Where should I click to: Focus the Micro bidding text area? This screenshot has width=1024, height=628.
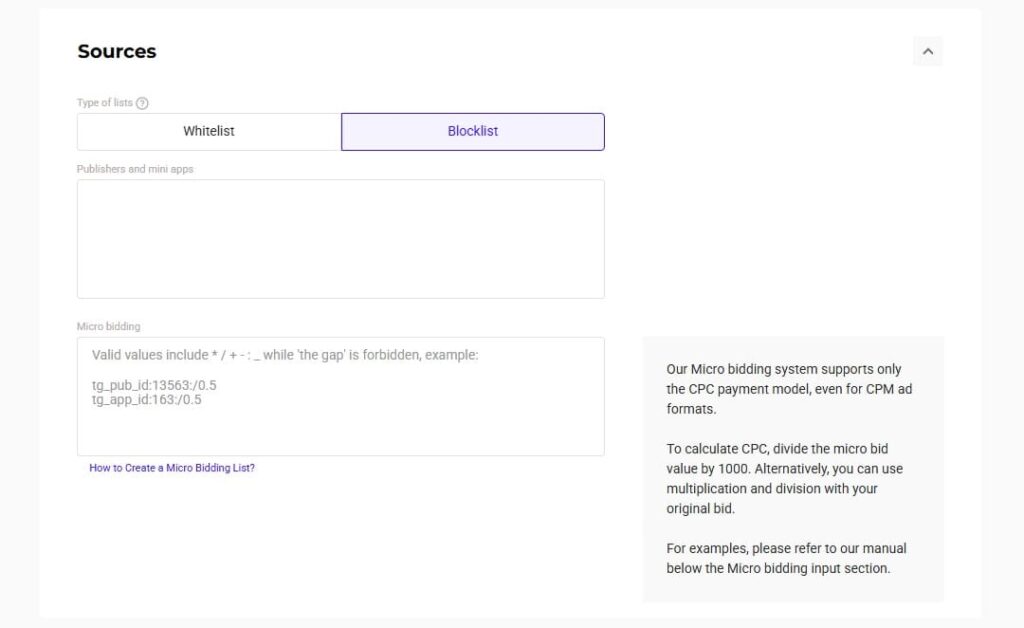tap(341, 396)
